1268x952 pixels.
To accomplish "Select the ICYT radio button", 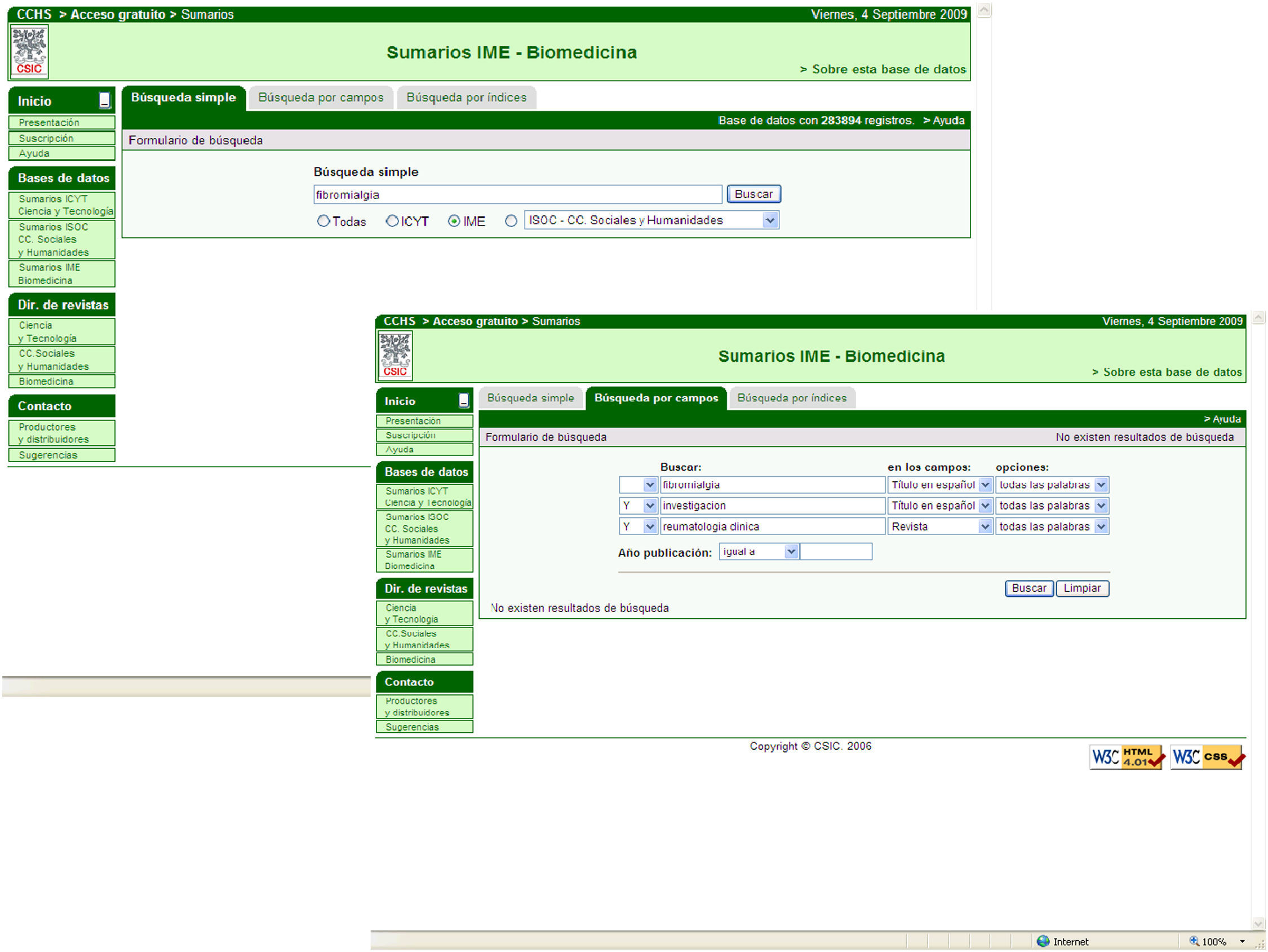I will tap(392, 221).
